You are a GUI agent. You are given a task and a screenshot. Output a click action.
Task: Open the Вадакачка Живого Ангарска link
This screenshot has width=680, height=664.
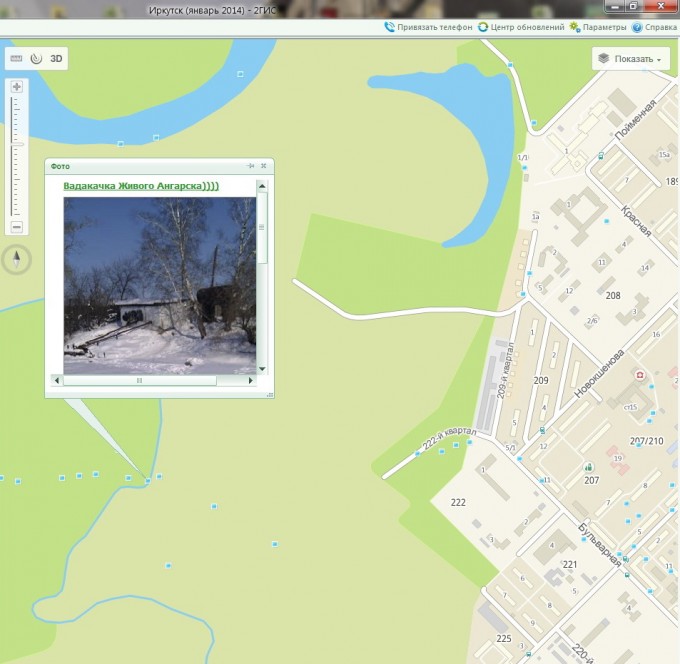(141, 186)
